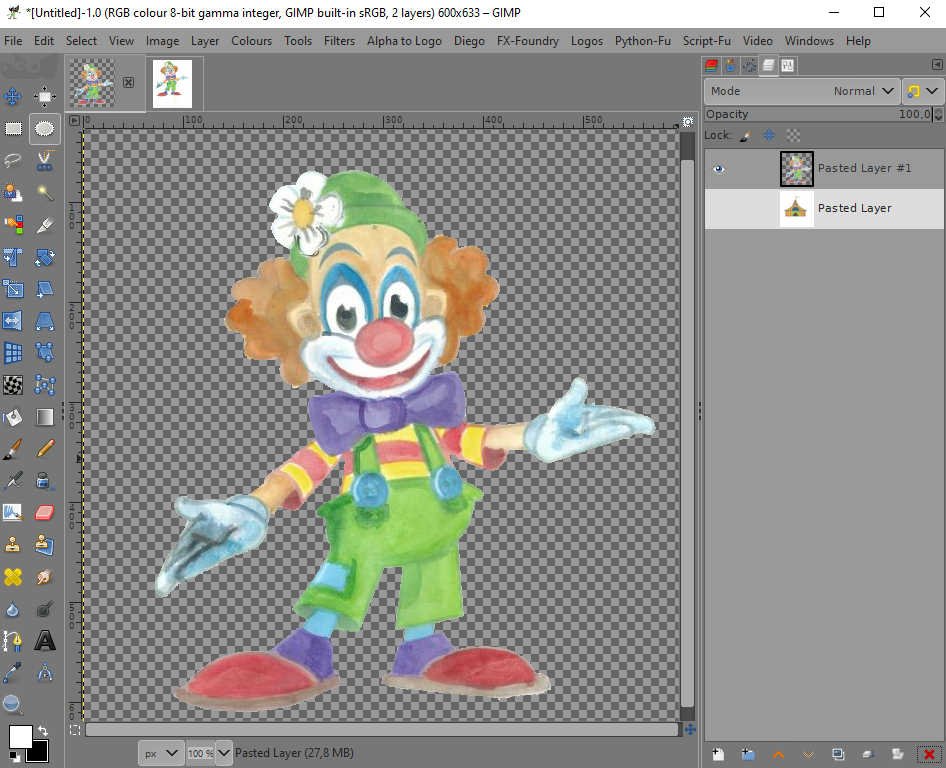Select the Eraser tool
The height and width of the screenshot is (768, 946).
[x=45, y=513]
